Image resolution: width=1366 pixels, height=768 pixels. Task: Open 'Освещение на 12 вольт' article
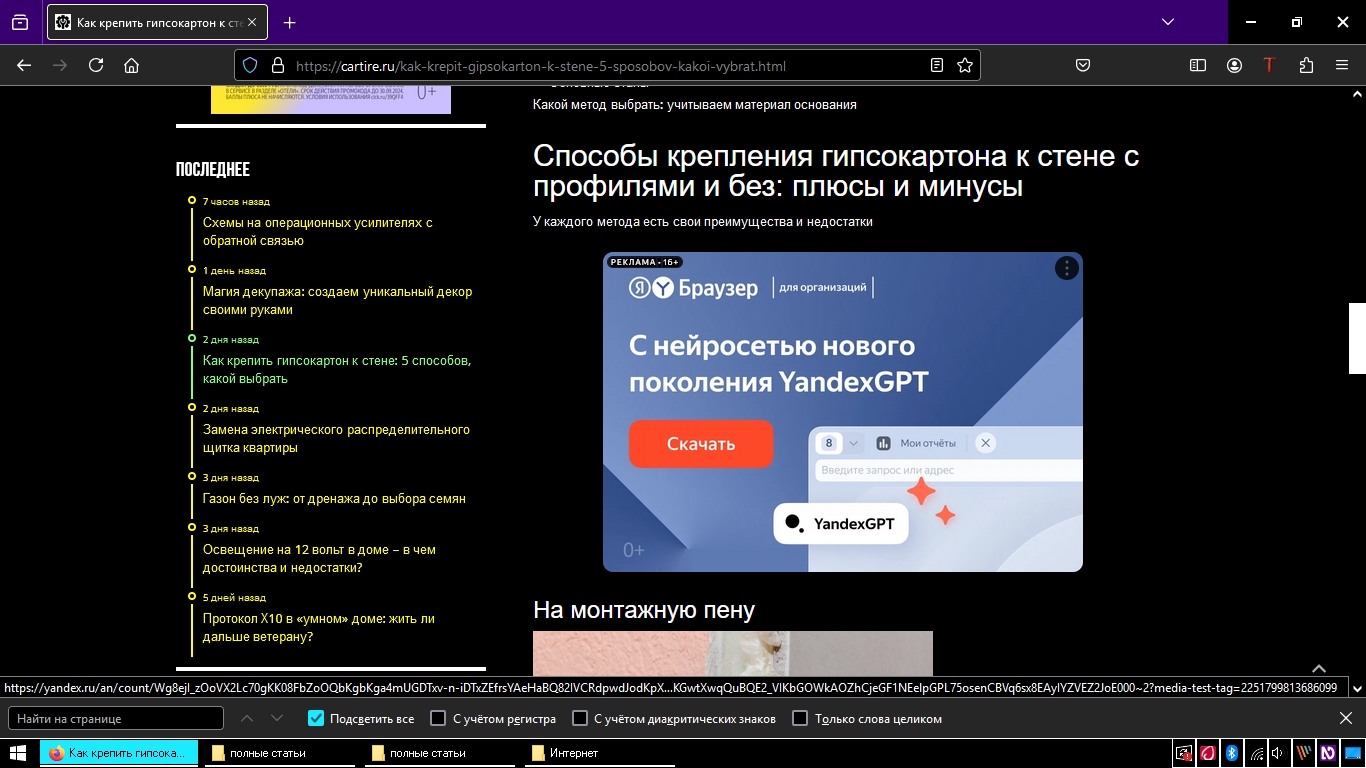(319, 559)
